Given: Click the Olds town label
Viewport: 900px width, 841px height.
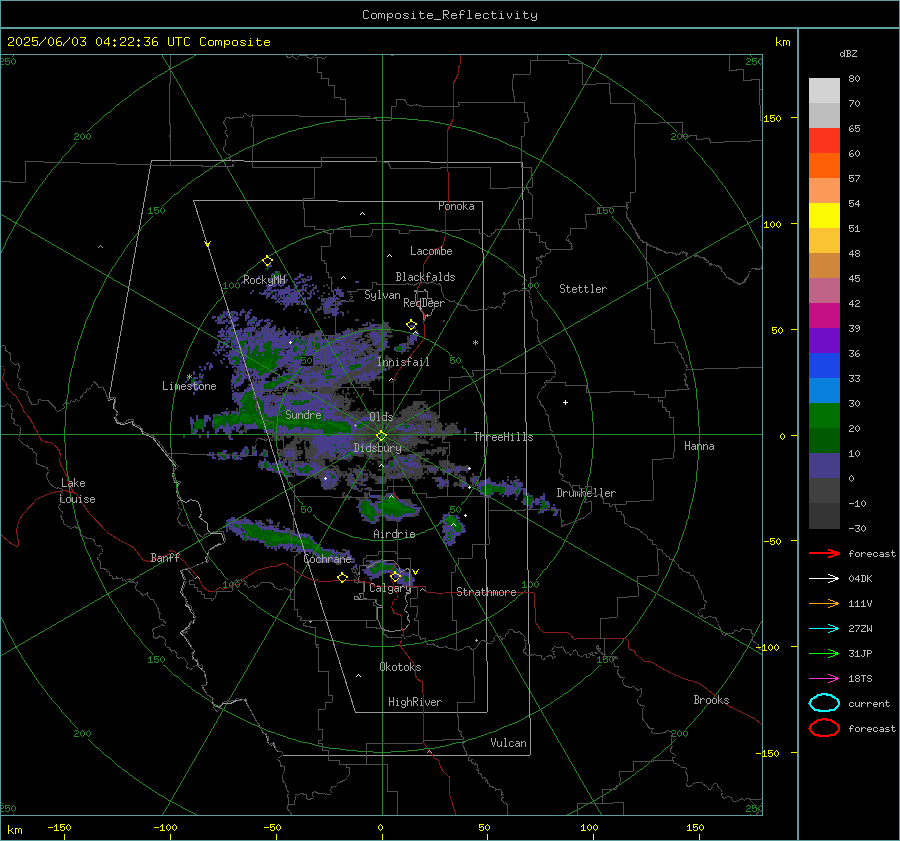Looking at the screenshot, I should point(381,416).
